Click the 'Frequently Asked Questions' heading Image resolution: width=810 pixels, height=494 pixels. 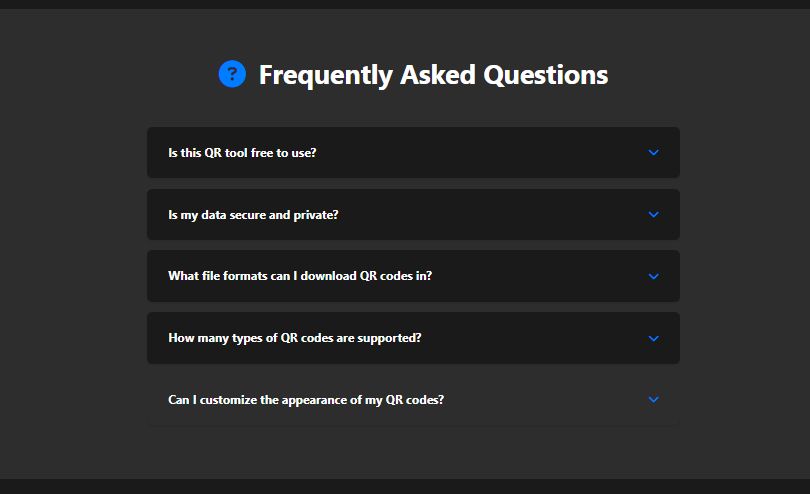point(432,75)
